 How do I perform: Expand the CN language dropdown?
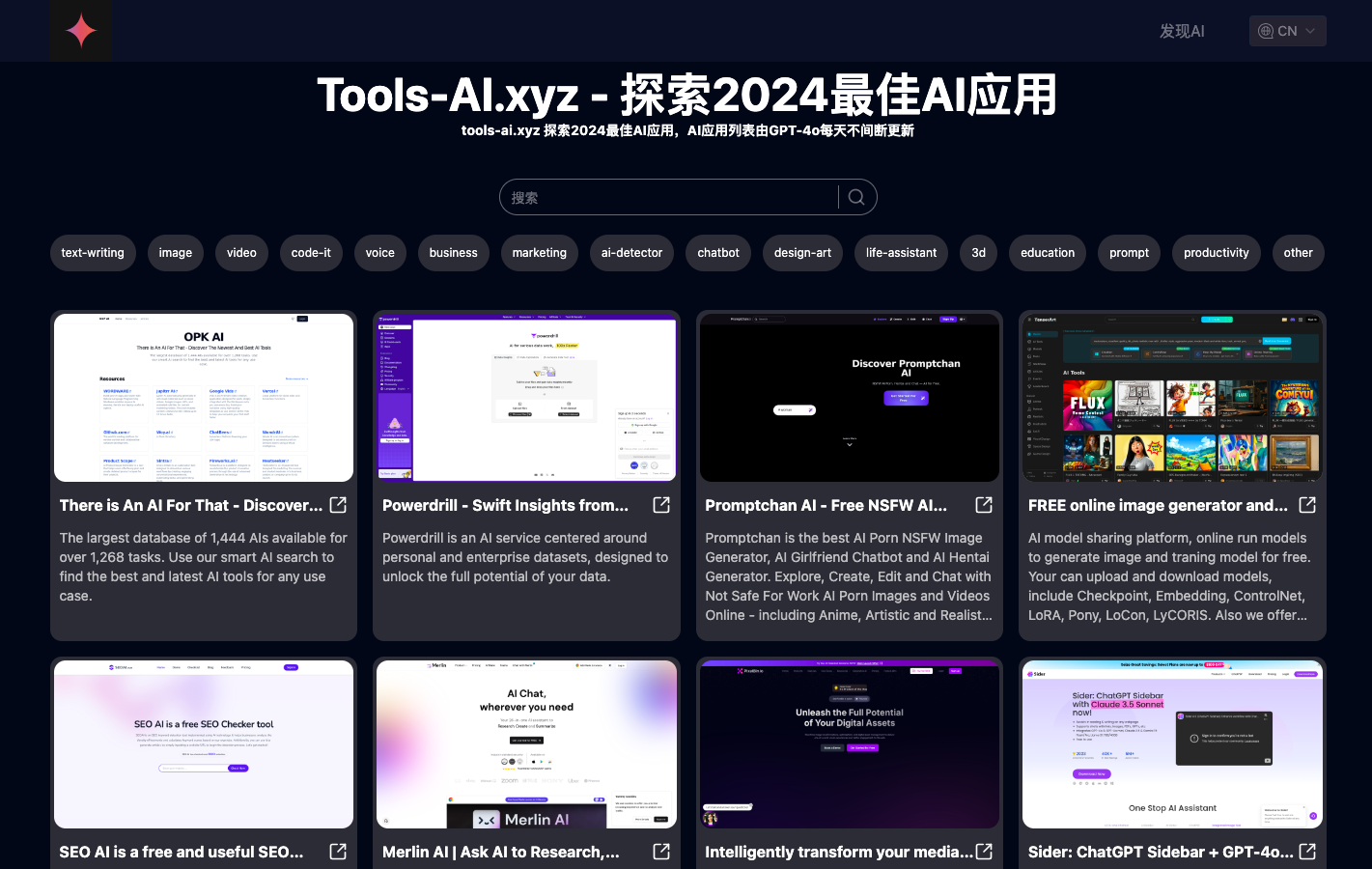(1287, 31)
